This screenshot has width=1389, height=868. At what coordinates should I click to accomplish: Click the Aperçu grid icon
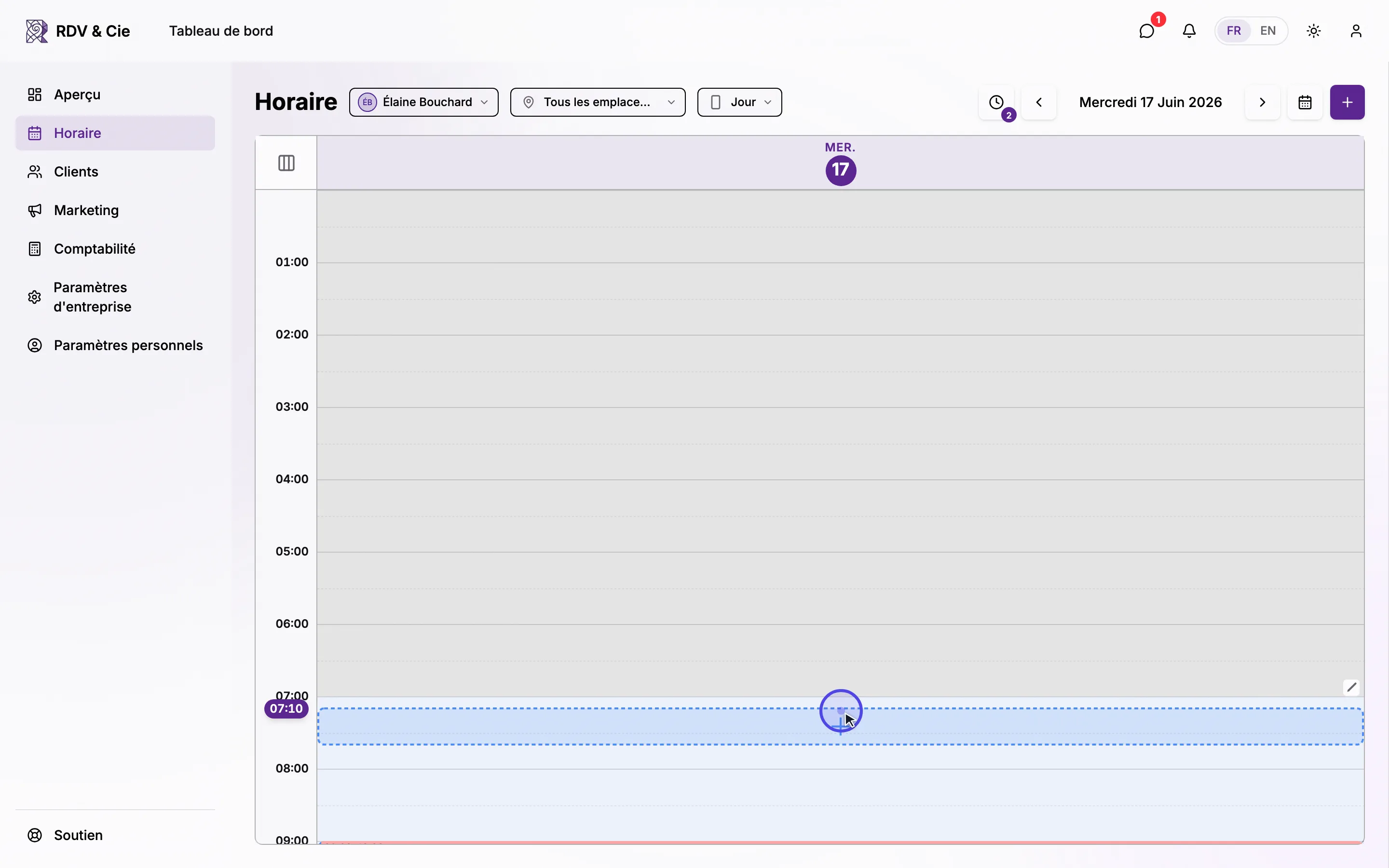click(35, 95)
